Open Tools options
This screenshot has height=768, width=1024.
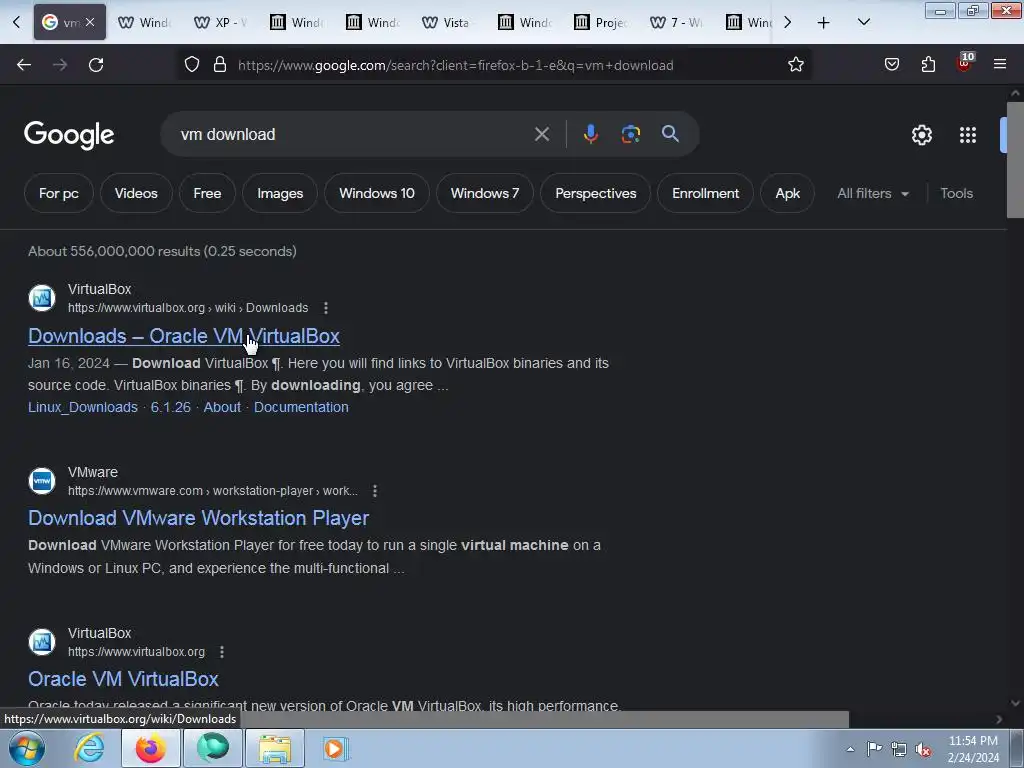[956, 193]
